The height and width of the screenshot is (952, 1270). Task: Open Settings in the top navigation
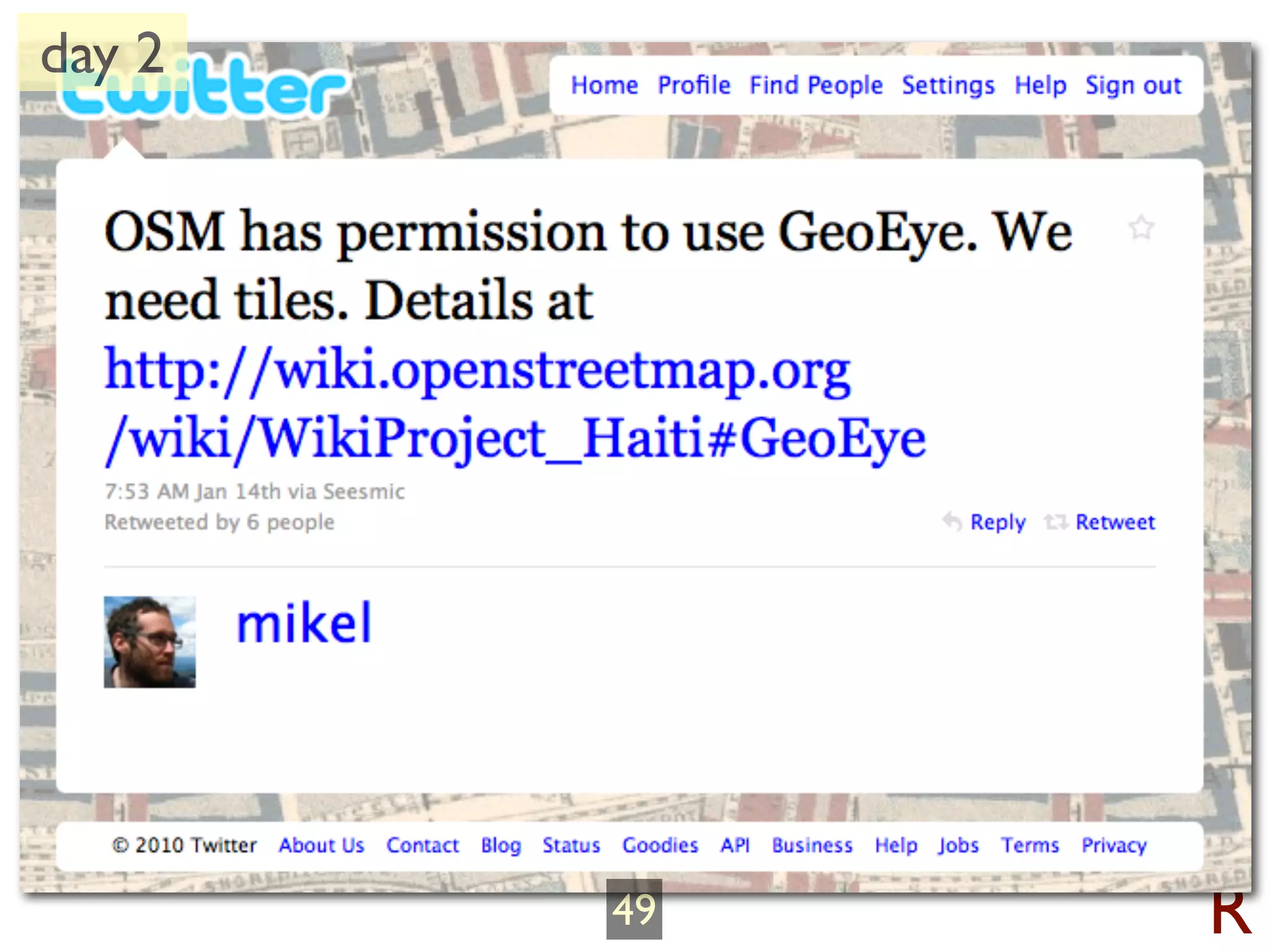(x=948, y=86)
